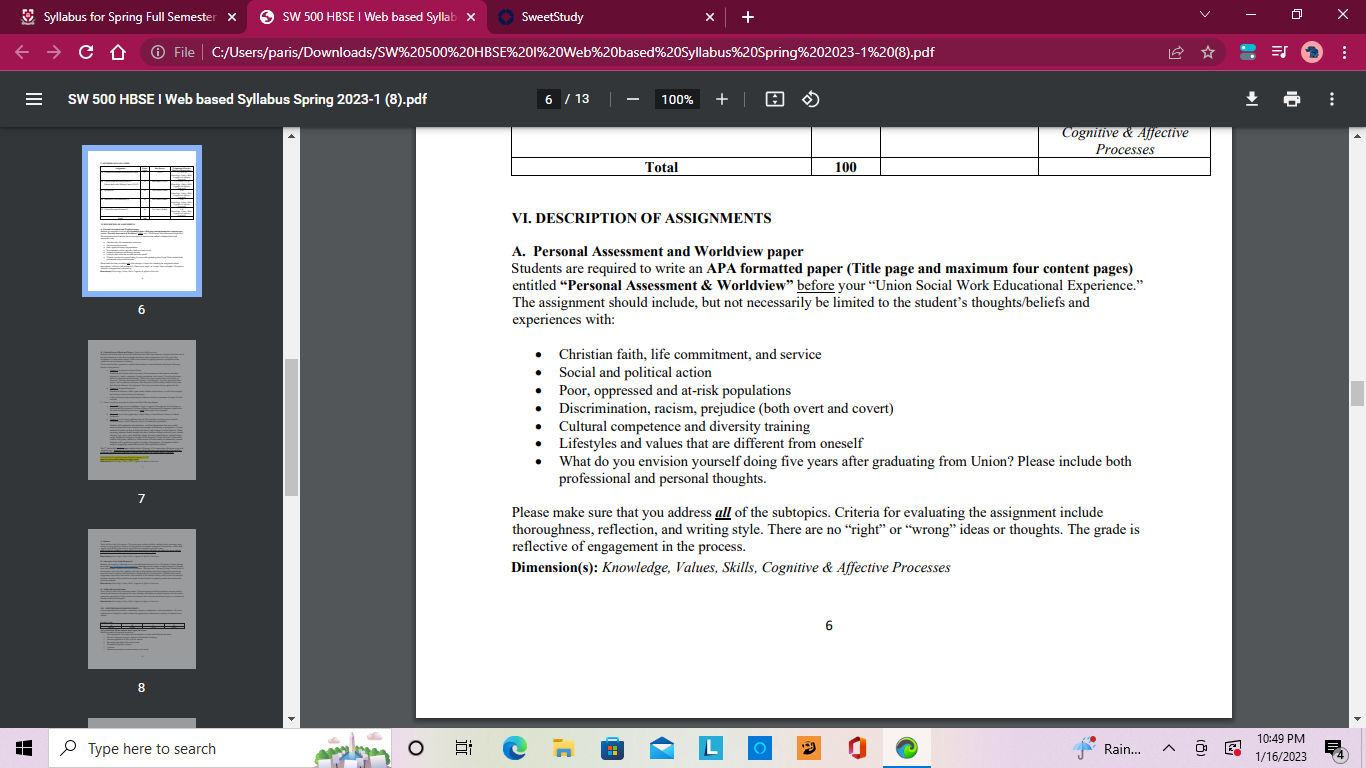This screenshot has height=768, width=1366.
Task: Close the Syllabus for Spring Full Semester tab
Action: coord(232,17)
